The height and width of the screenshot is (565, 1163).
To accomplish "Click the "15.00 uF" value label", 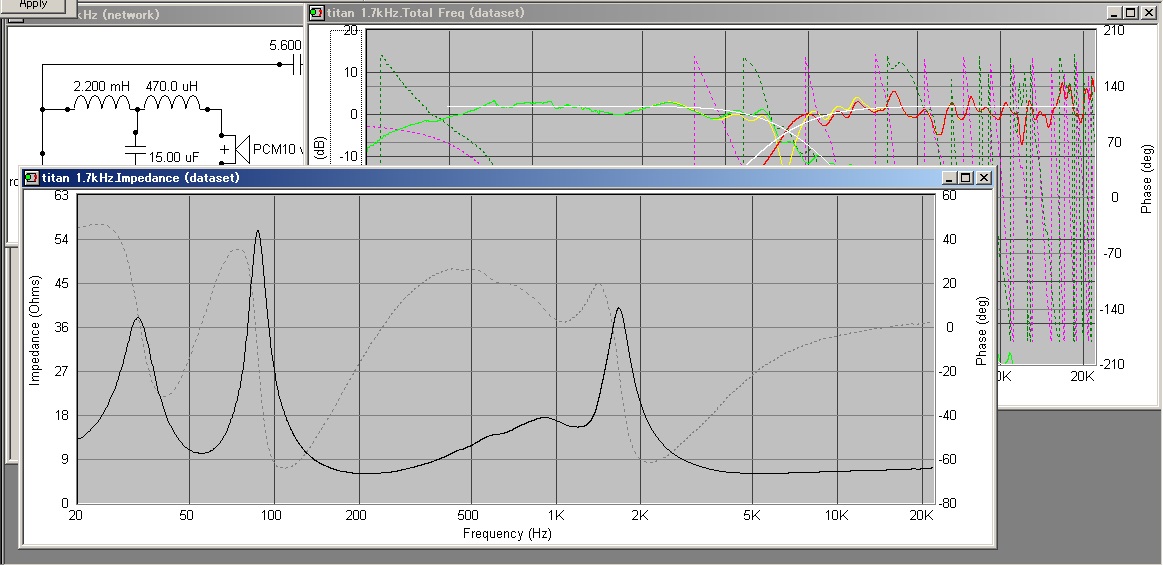I will click(x=174, y=157).
